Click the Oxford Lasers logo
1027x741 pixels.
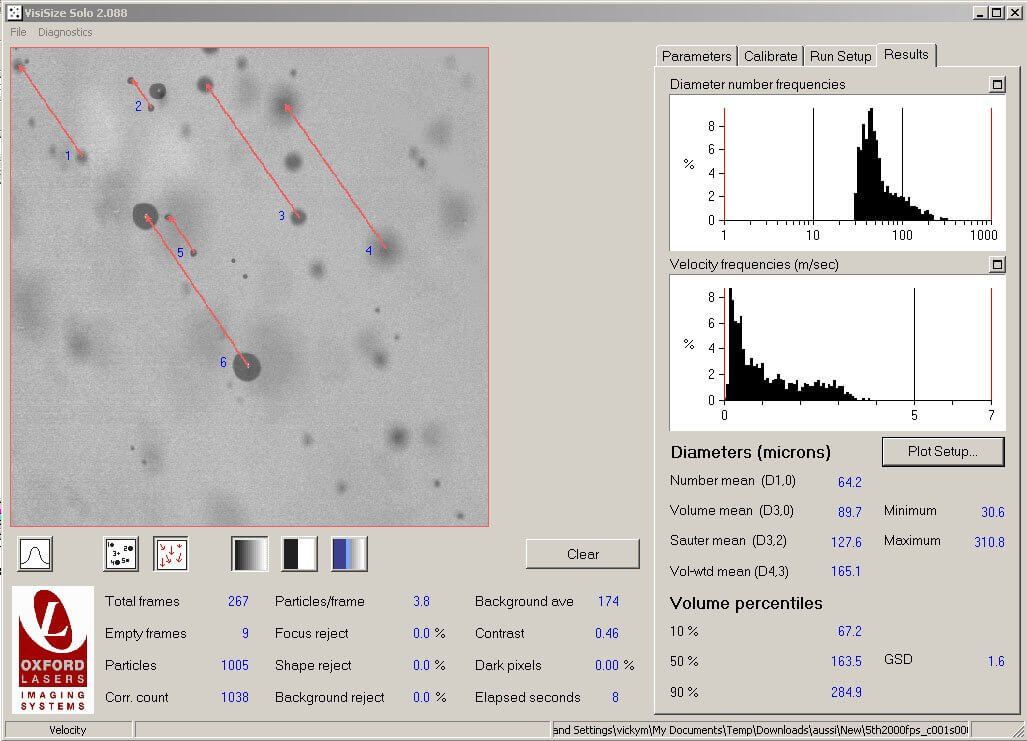[53, 649]
